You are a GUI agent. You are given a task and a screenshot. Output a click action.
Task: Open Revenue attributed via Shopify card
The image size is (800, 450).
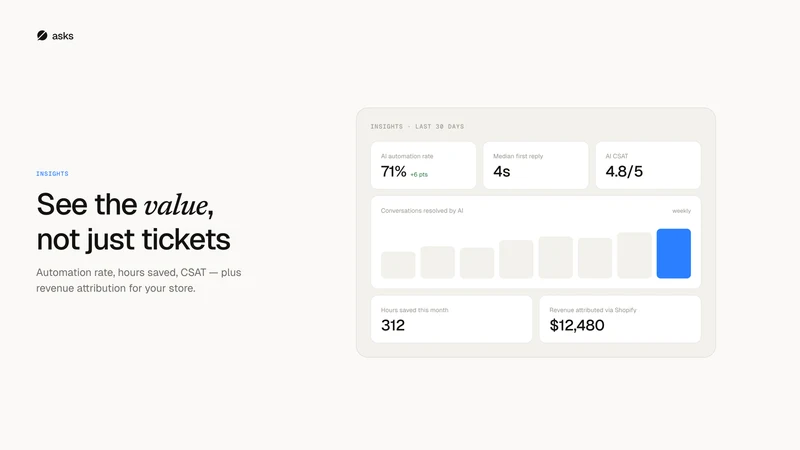620,319
